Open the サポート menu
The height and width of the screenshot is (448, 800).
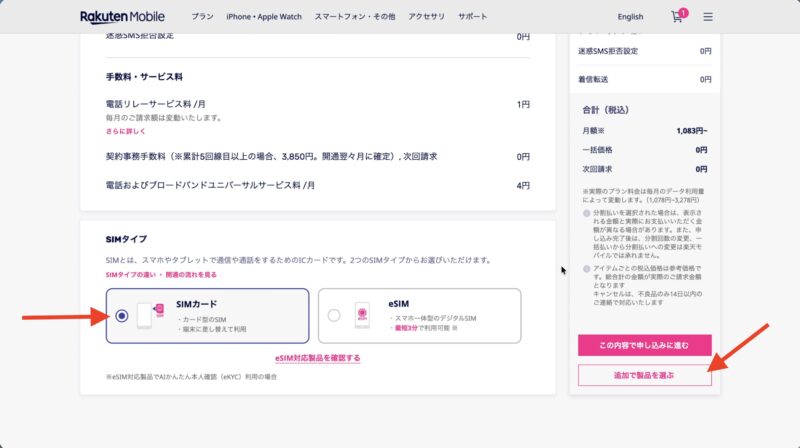473,17
